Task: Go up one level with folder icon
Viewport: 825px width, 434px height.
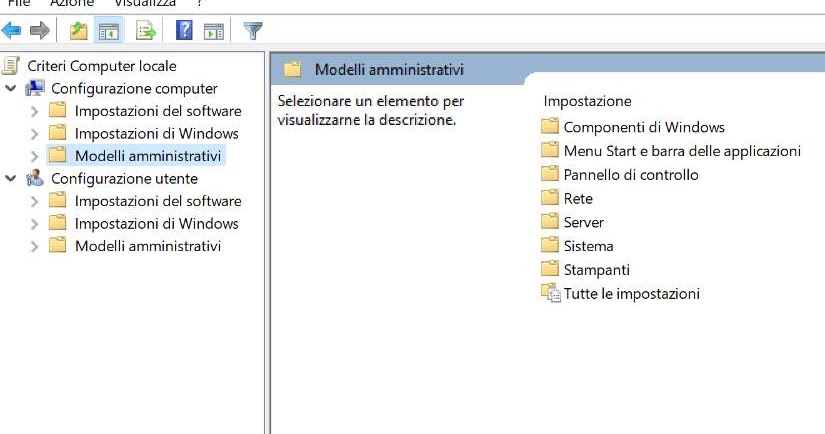Action: pyautogui.click(x=79, y=31)
